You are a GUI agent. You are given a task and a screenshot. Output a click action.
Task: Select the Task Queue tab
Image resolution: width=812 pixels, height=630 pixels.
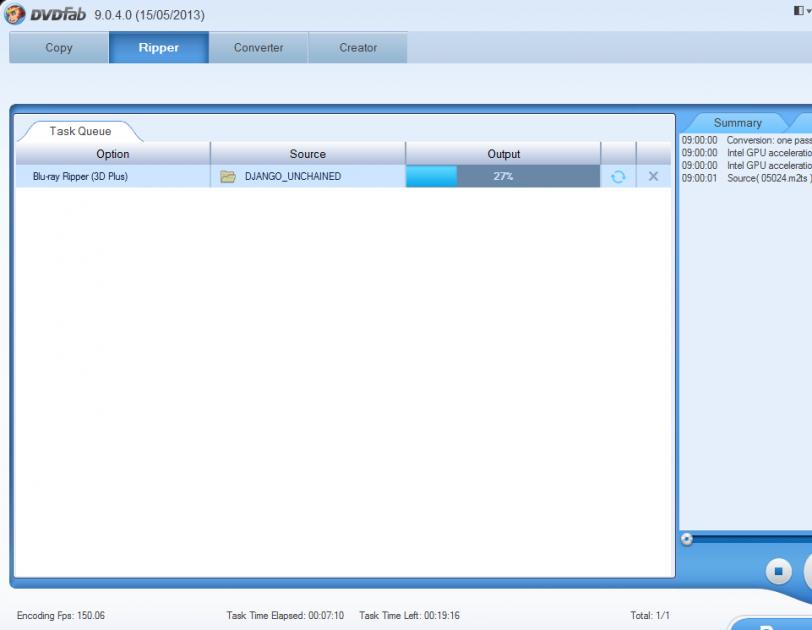(x=80, y=131)
